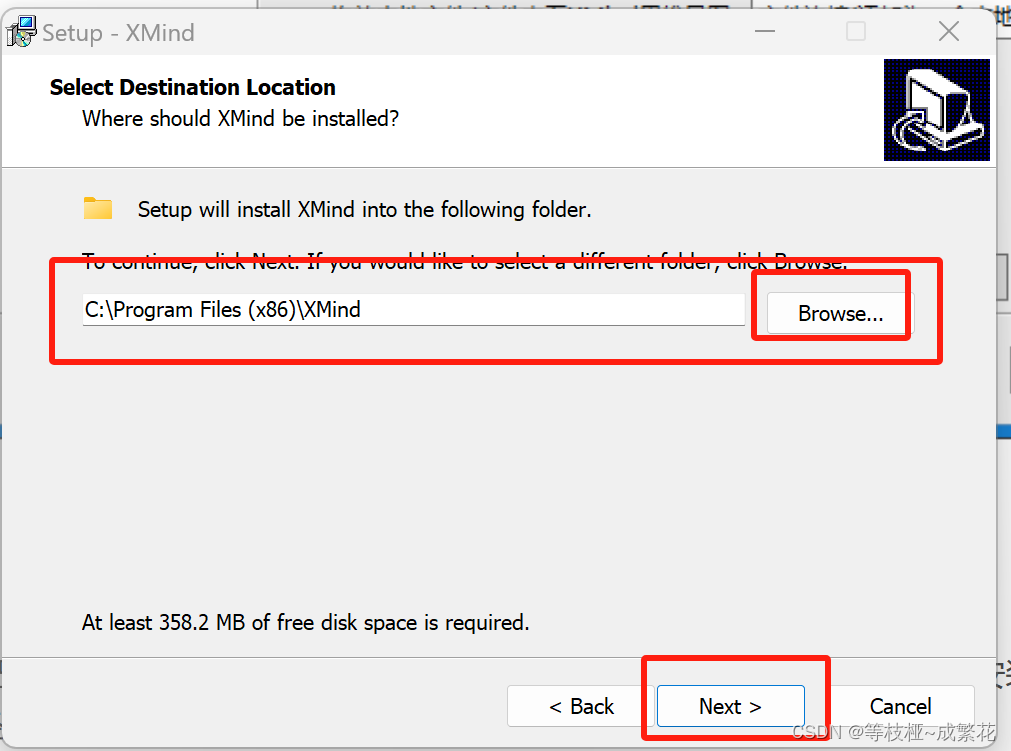The image size is (1011, 751).
Task: Cancel the XMind setup
Action: point(900,706)
